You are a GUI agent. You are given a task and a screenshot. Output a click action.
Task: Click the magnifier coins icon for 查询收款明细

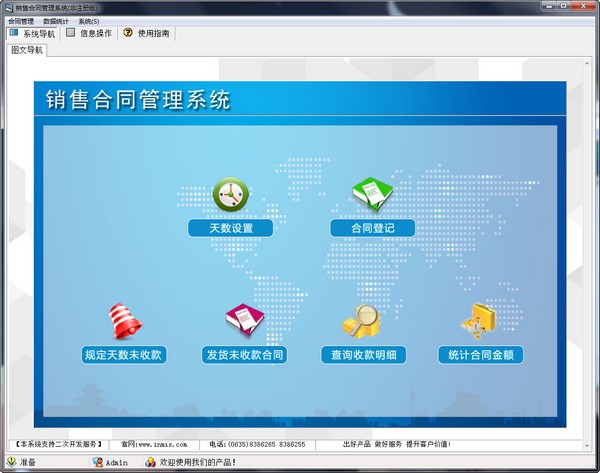click(x=360, y=321)
